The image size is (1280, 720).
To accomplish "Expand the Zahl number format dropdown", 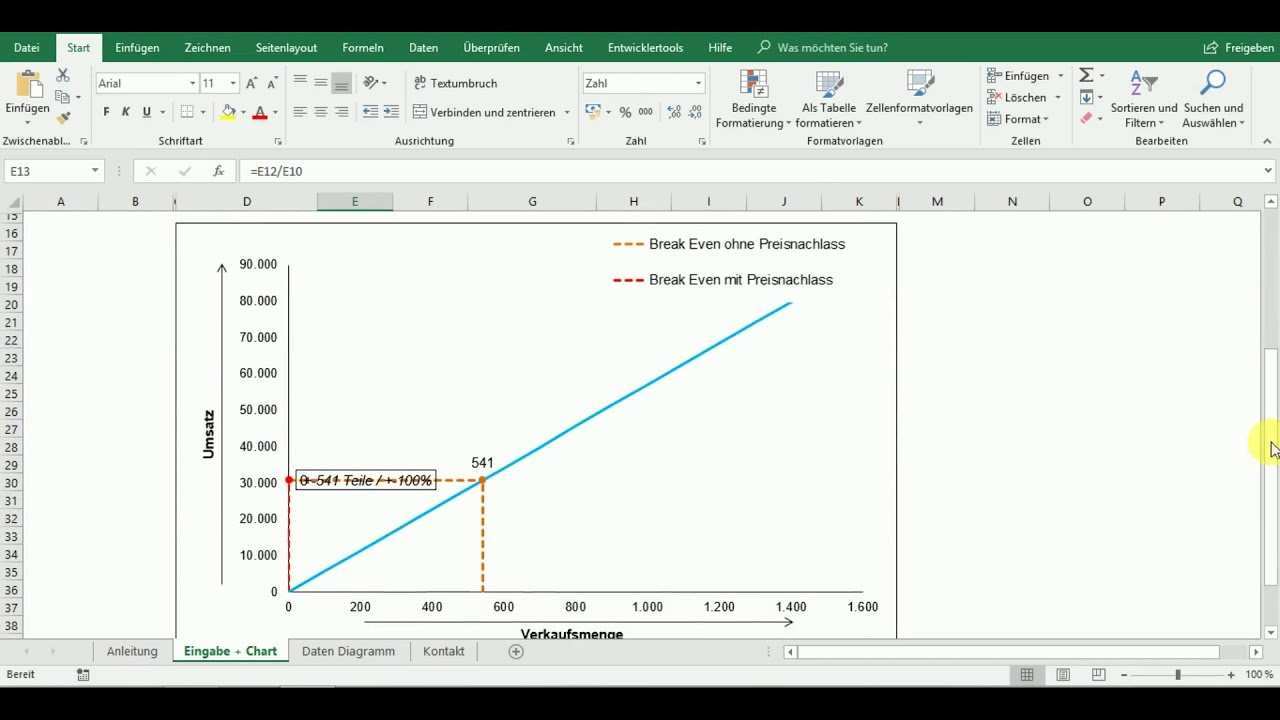I will [698, 83].
